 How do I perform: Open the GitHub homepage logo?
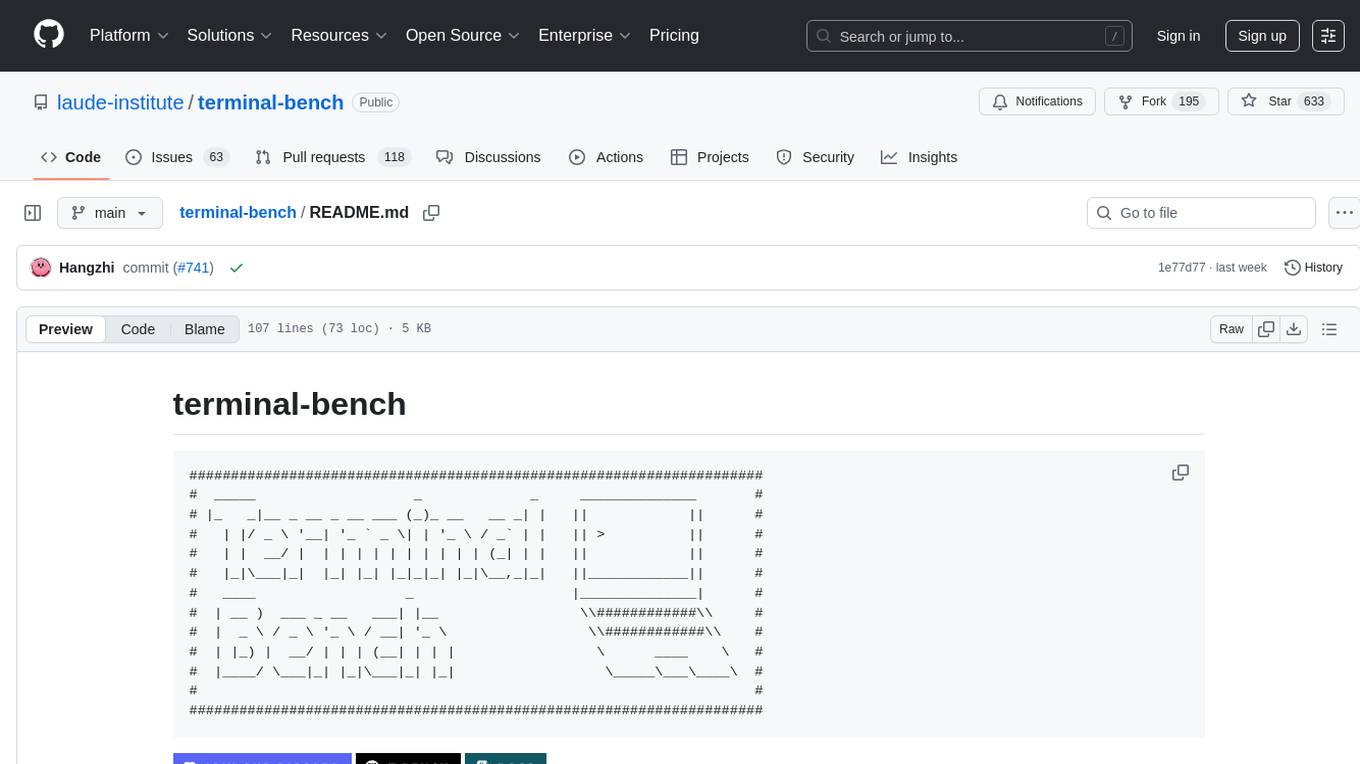pos(49,35)
